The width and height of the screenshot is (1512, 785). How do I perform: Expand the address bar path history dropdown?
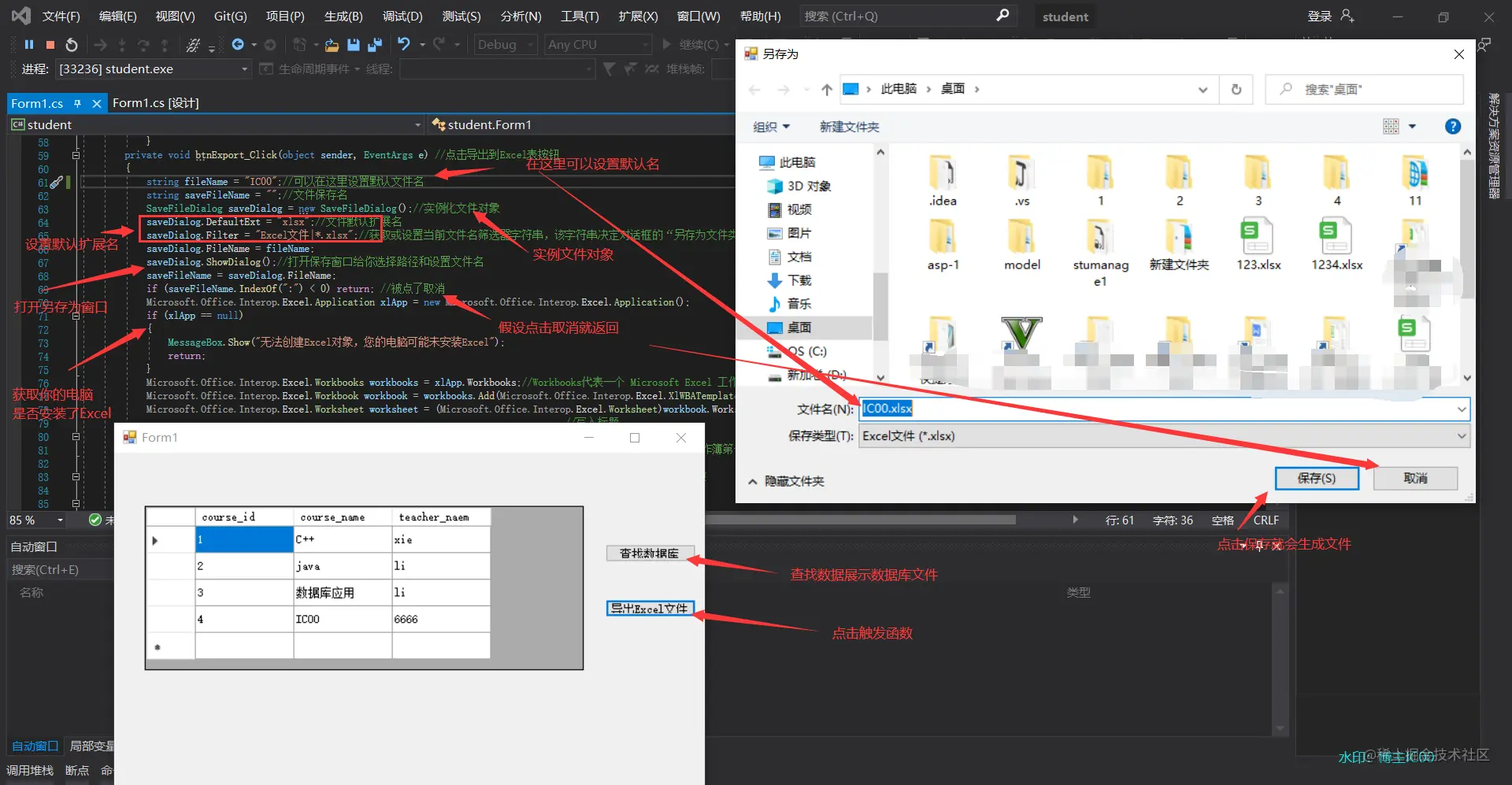(1203, 89)
